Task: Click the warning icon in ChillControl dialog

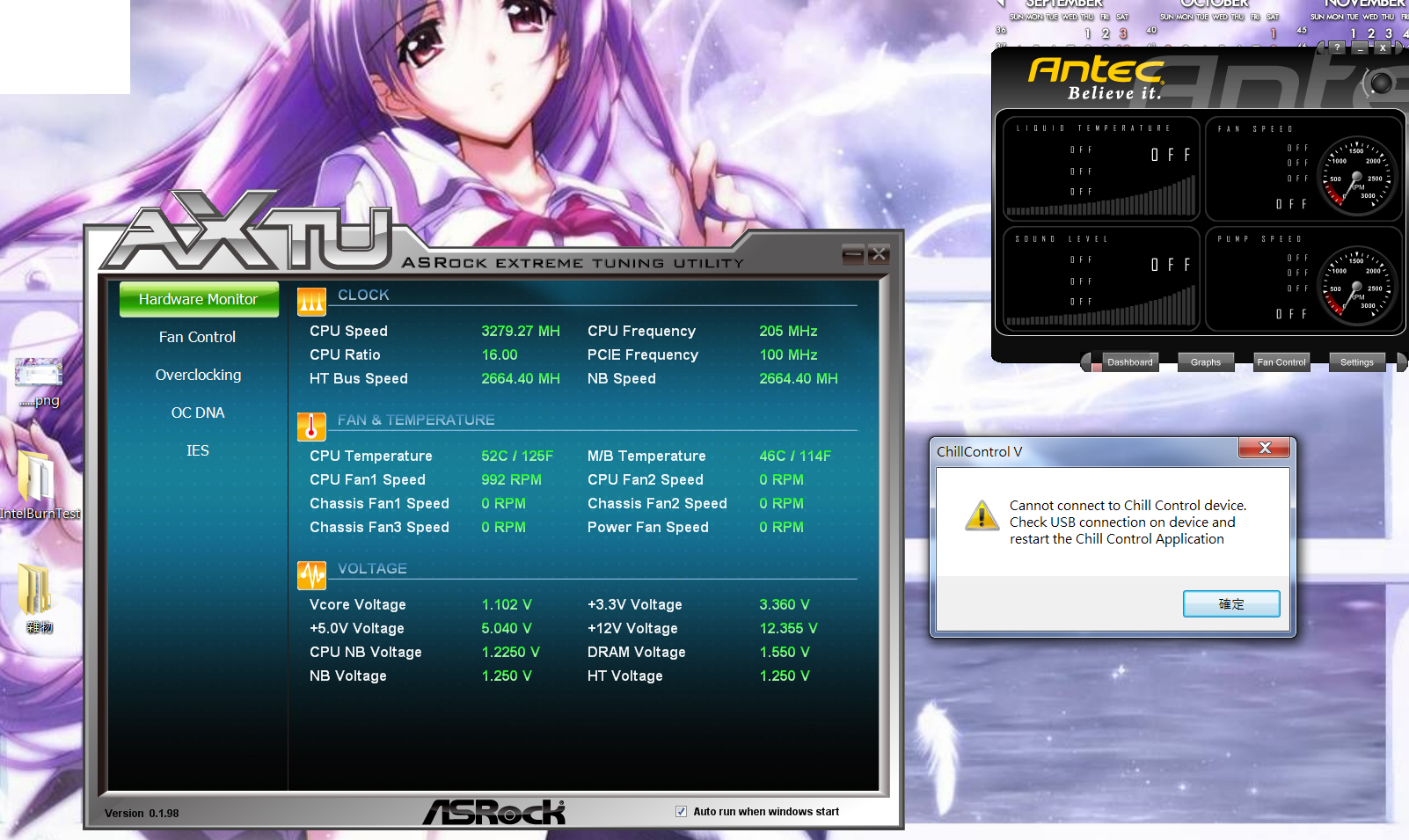Action: pyautogui.click(x=982, y=515)
